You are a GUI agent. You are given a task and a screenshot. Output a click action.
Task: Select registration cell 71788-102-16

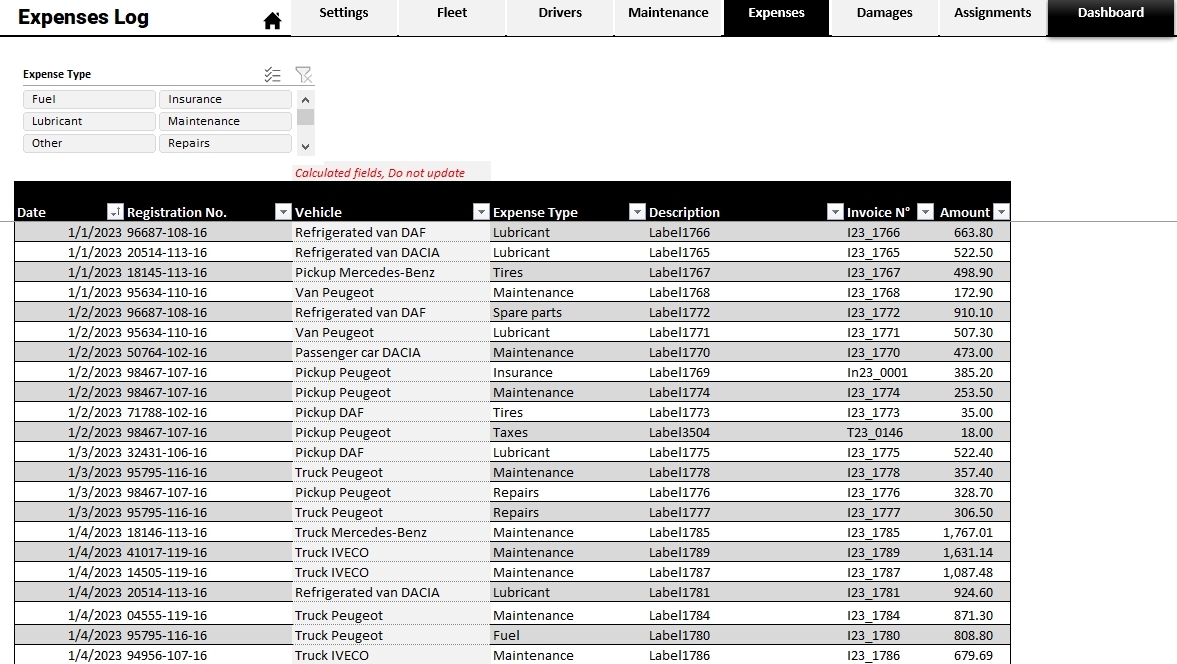pyautogui.click(x=208, y=412)
